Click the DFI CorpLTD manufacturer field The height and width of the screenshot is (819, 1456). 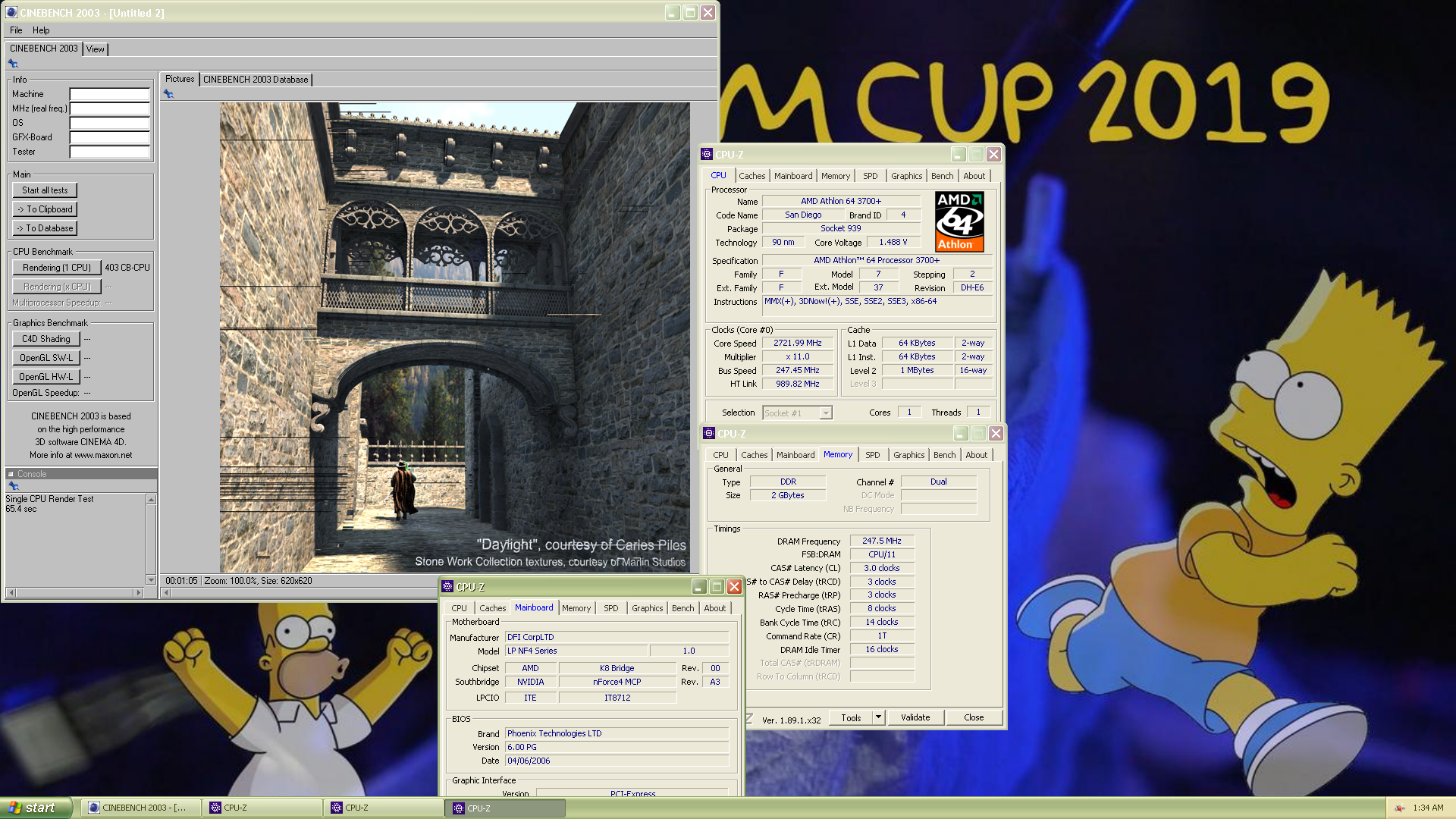617,638
